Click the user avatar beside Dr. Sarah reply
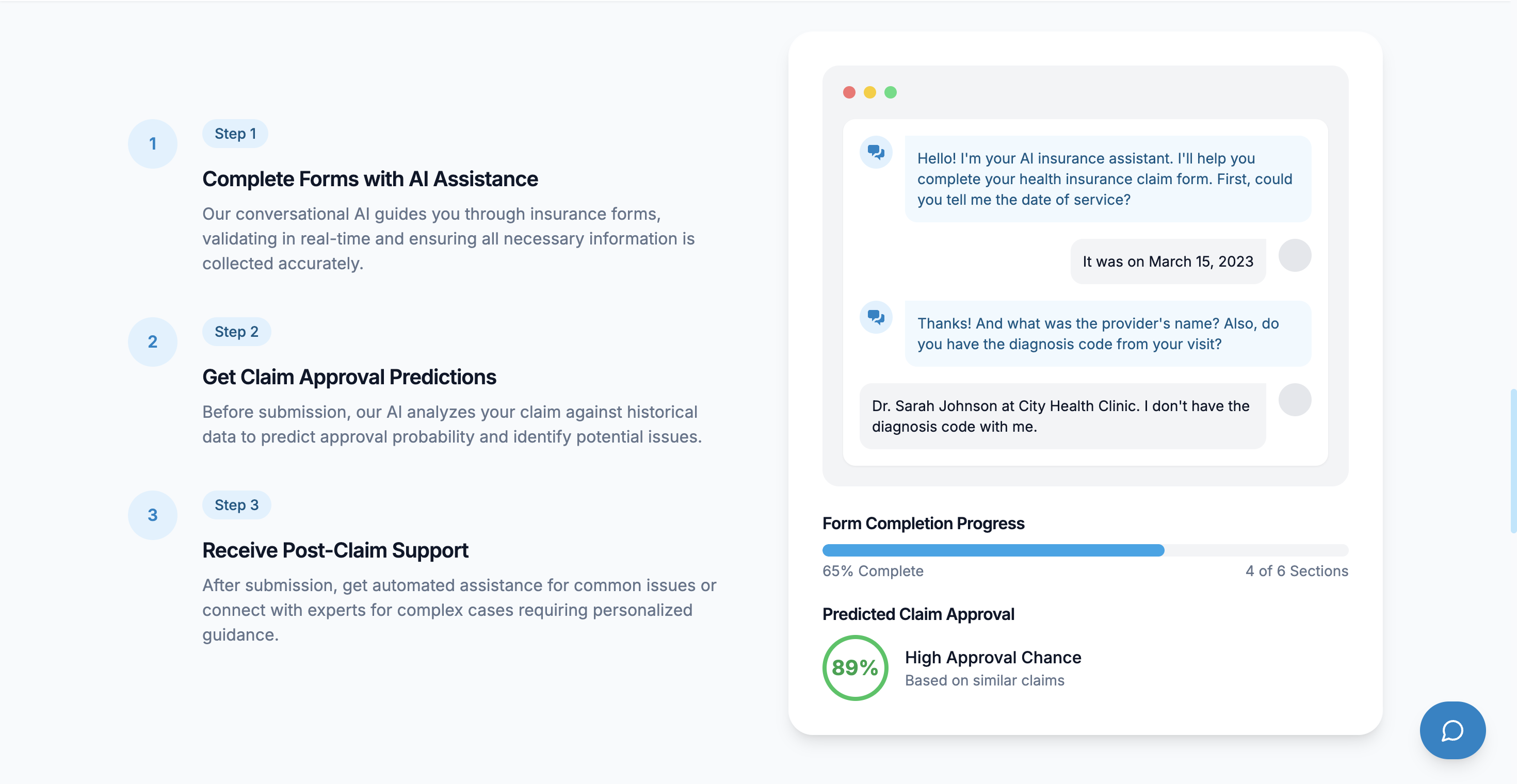Viewport: 1517px width, 784px height. click(1295, 400)
